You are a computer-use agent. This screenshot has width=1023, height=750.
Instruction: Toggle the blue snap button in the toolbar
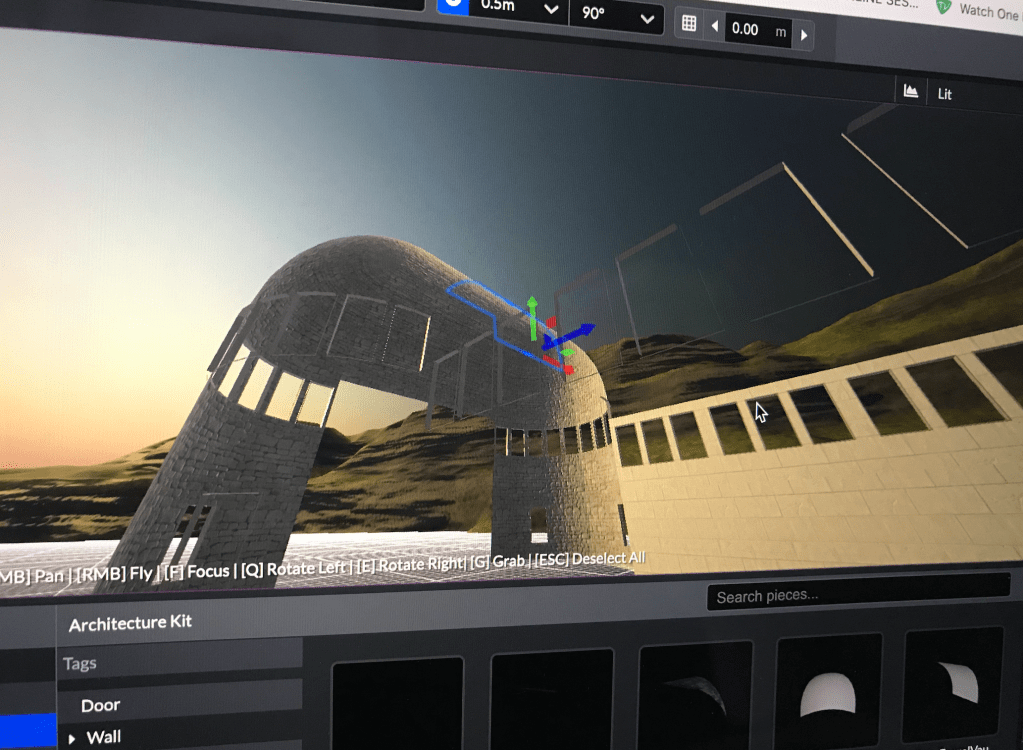(453, 4)
